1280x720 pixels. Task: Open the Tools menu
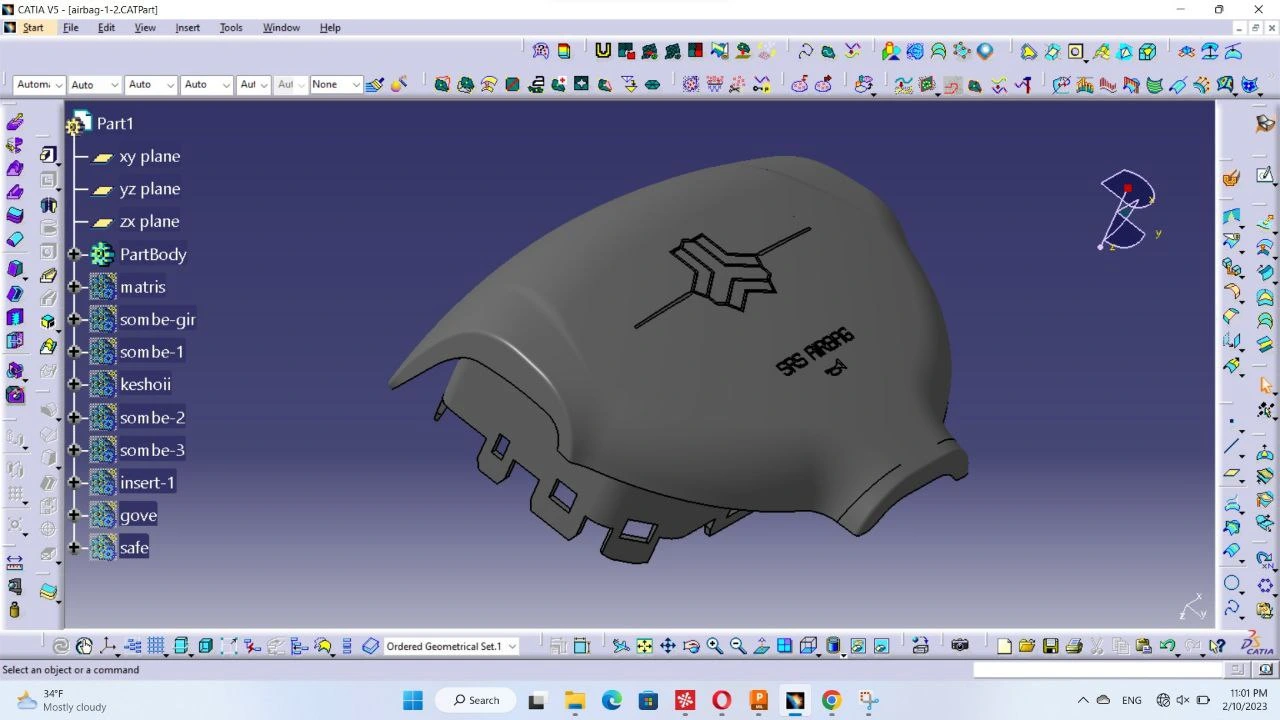[231, 27]
